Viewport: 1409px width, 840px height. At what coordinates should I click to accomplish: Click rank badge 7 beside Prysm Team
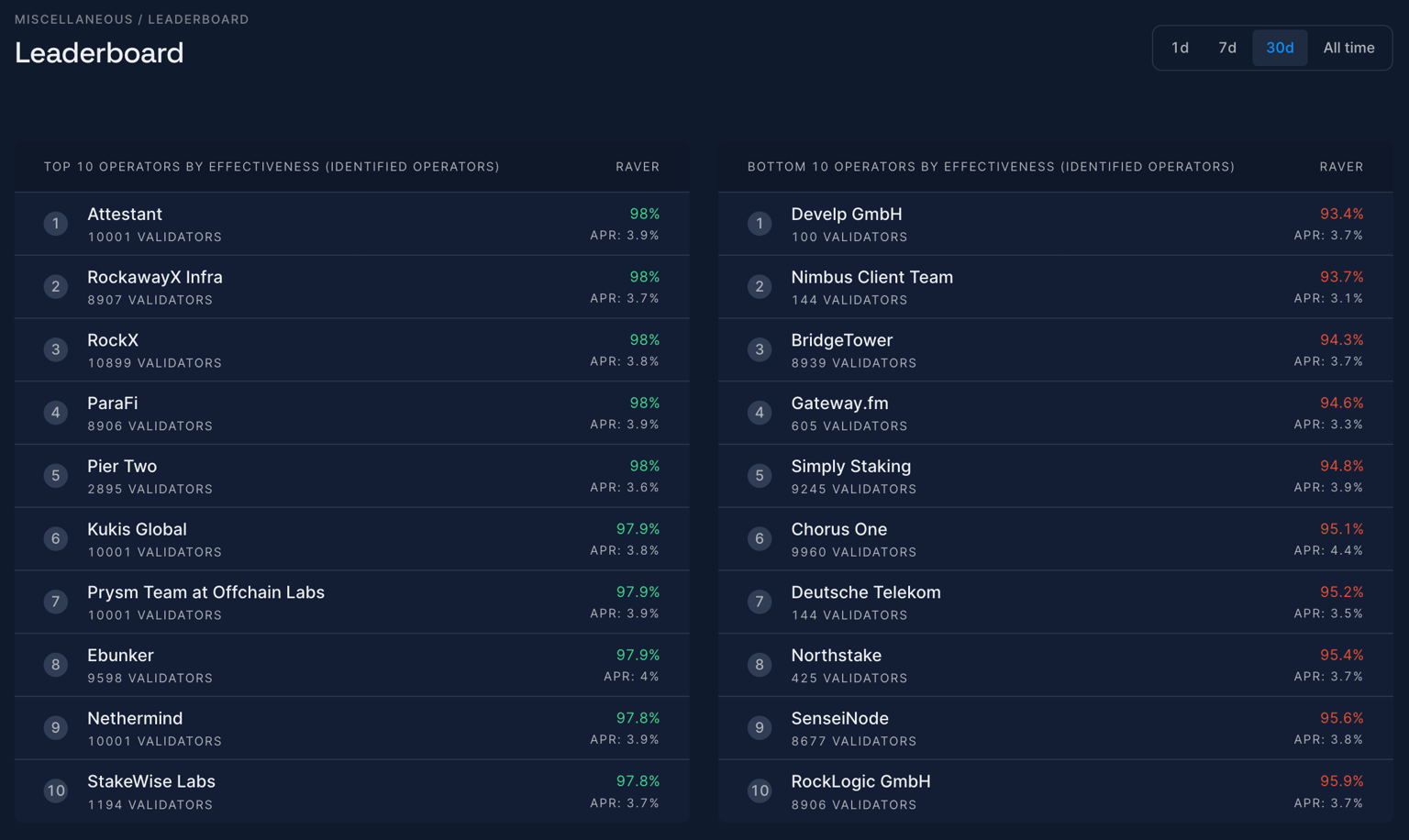[56, 602]
